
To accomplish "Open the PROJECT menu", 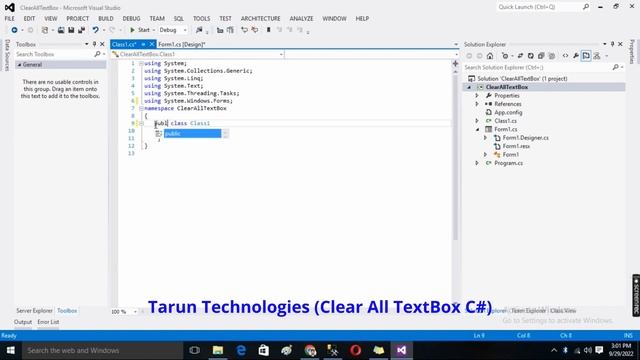I will click(78, 18).
